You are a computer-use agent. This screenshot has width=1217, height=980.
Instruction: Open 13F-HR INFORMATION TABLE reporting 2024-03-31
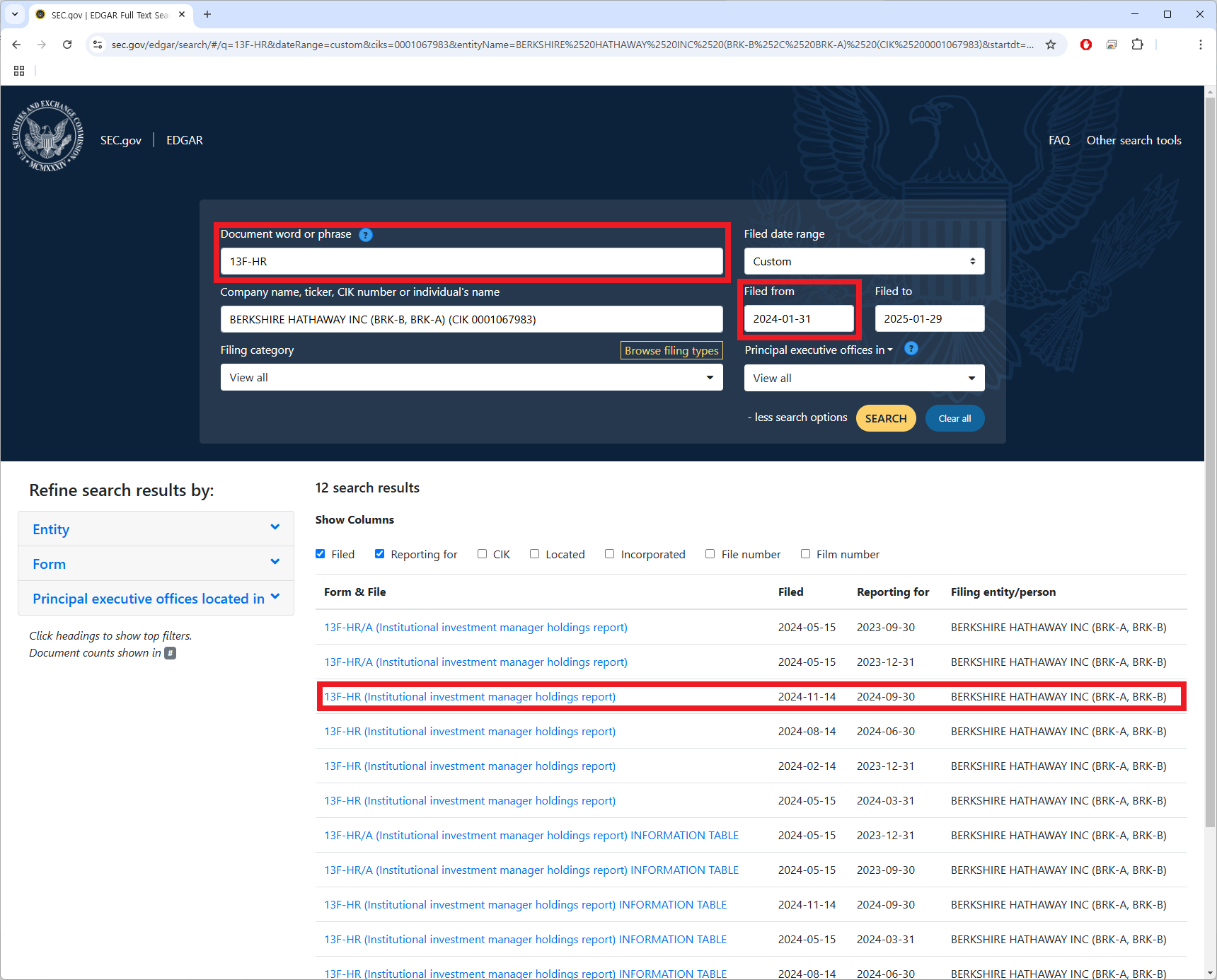pyautogui.click(x=525, y=939)
